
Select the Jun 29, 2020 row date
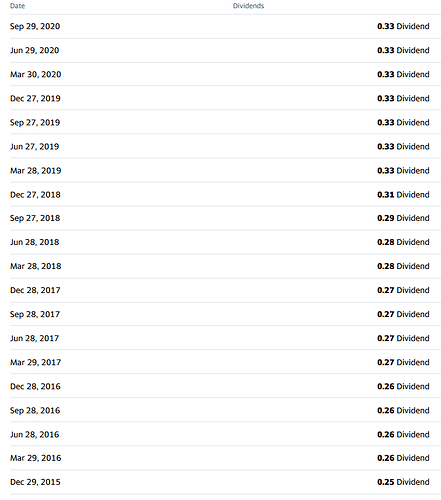35,50
